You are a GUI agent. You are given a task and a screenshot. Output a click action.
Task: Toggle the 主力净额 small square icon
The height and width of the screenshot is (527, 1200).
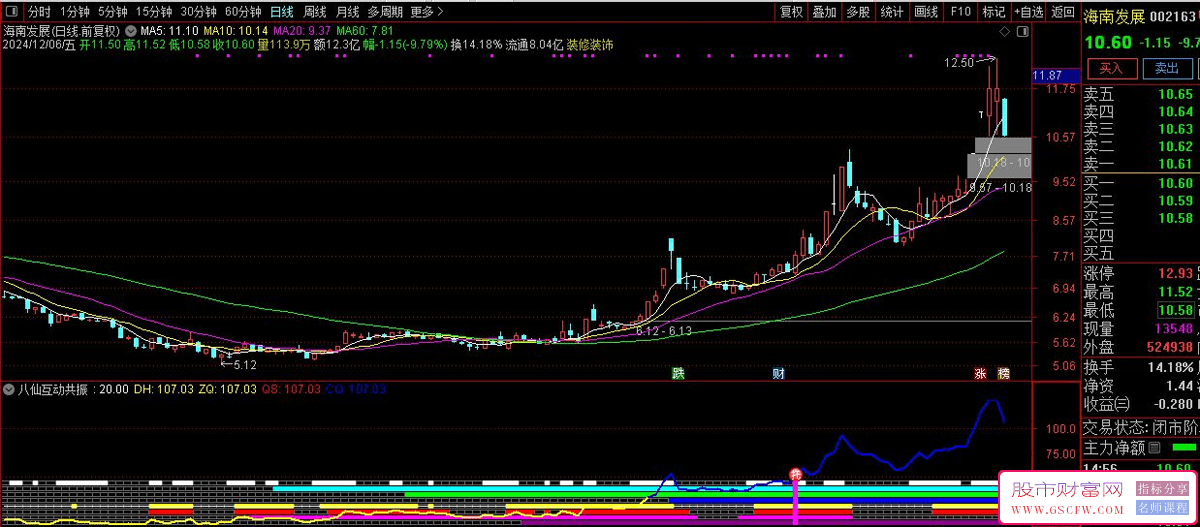tap(1155, 447)
